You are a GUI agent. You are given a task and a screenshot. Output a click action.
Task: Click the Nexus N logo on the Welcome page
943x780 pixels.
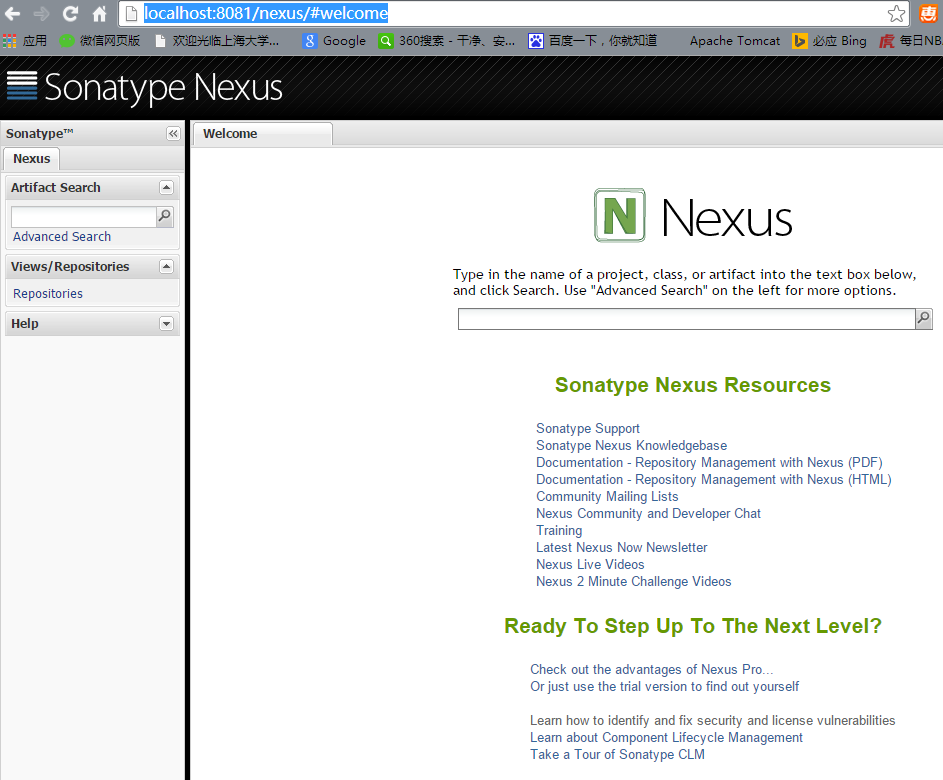click(619, 215)
